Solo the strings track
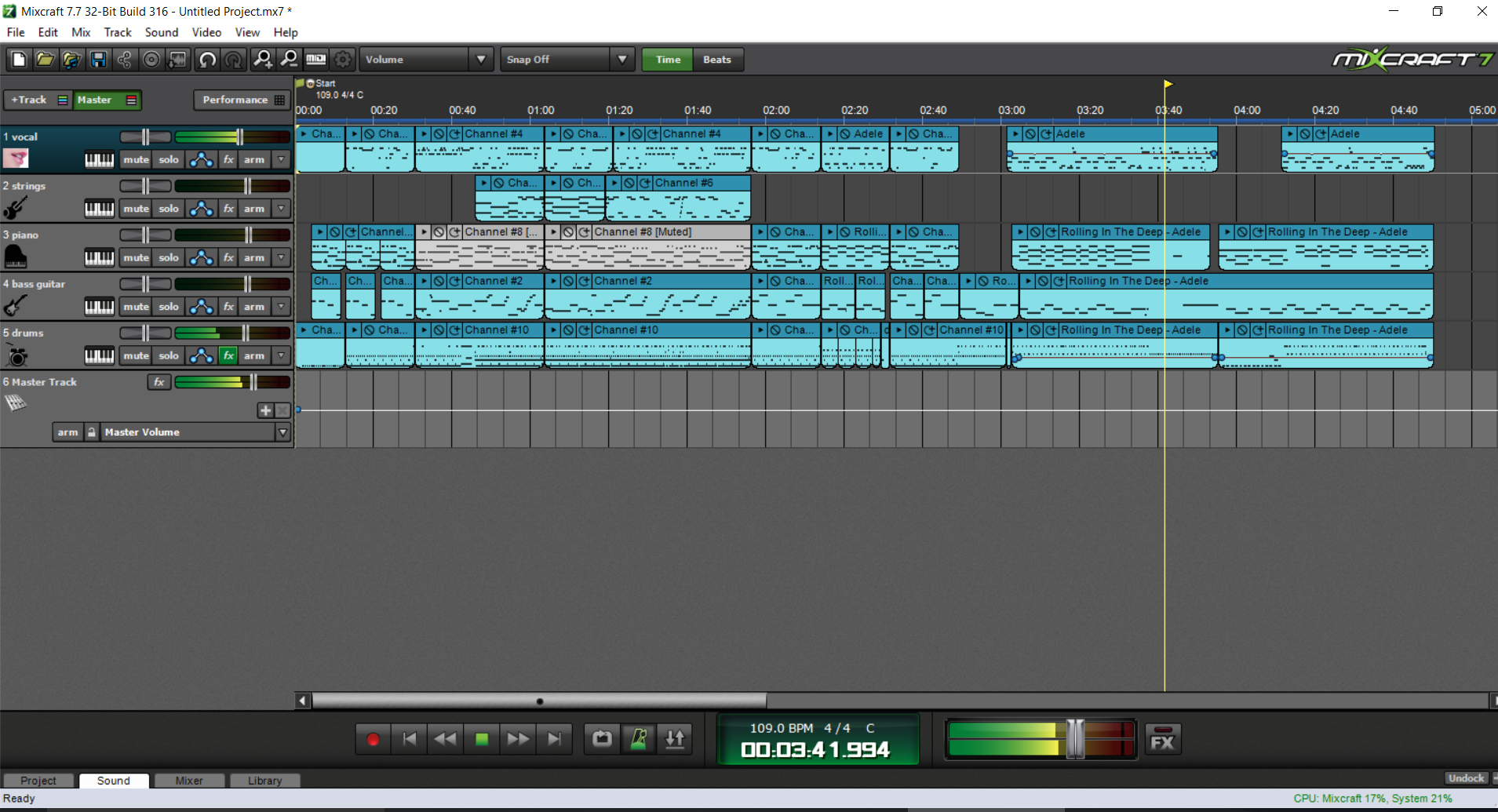Viewport: 1498px width, 812px height. pos(169,209)
